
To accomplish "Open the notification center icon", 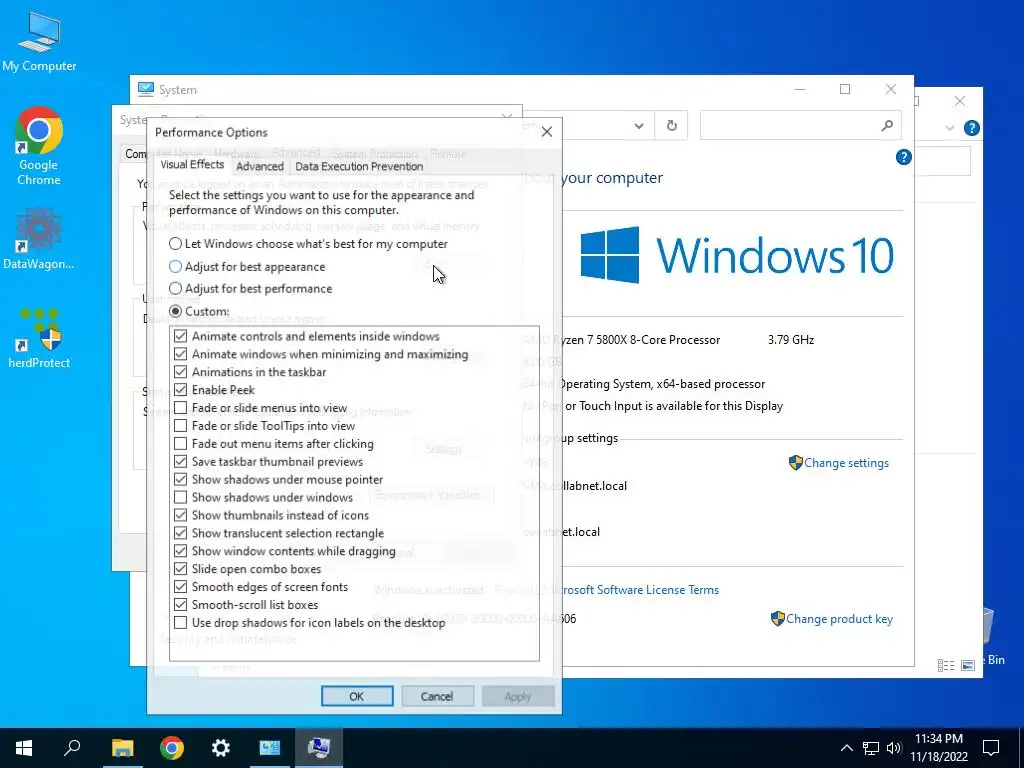I will coord(991,748).
